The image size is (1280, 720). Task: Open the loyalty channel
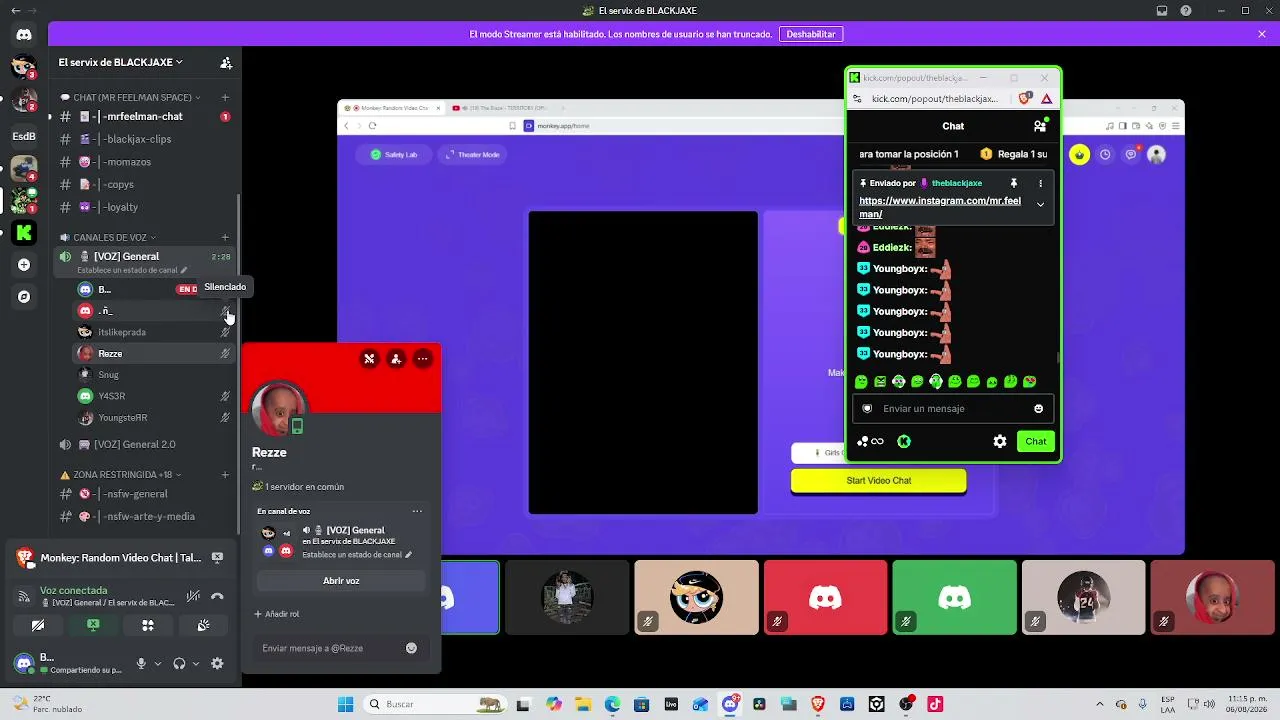click(x=145, y=207)
